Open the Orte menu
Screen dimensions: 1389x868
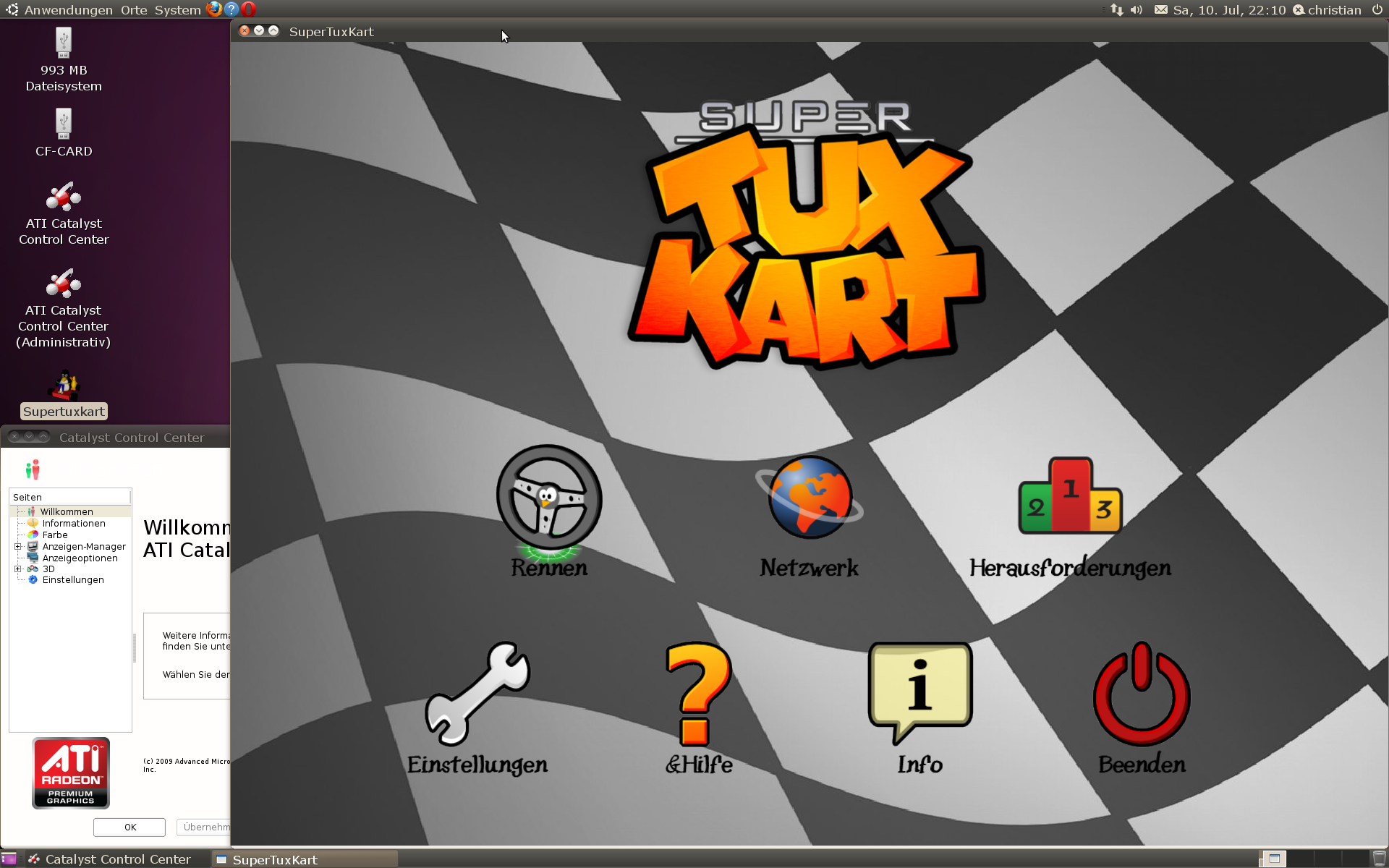134,10
